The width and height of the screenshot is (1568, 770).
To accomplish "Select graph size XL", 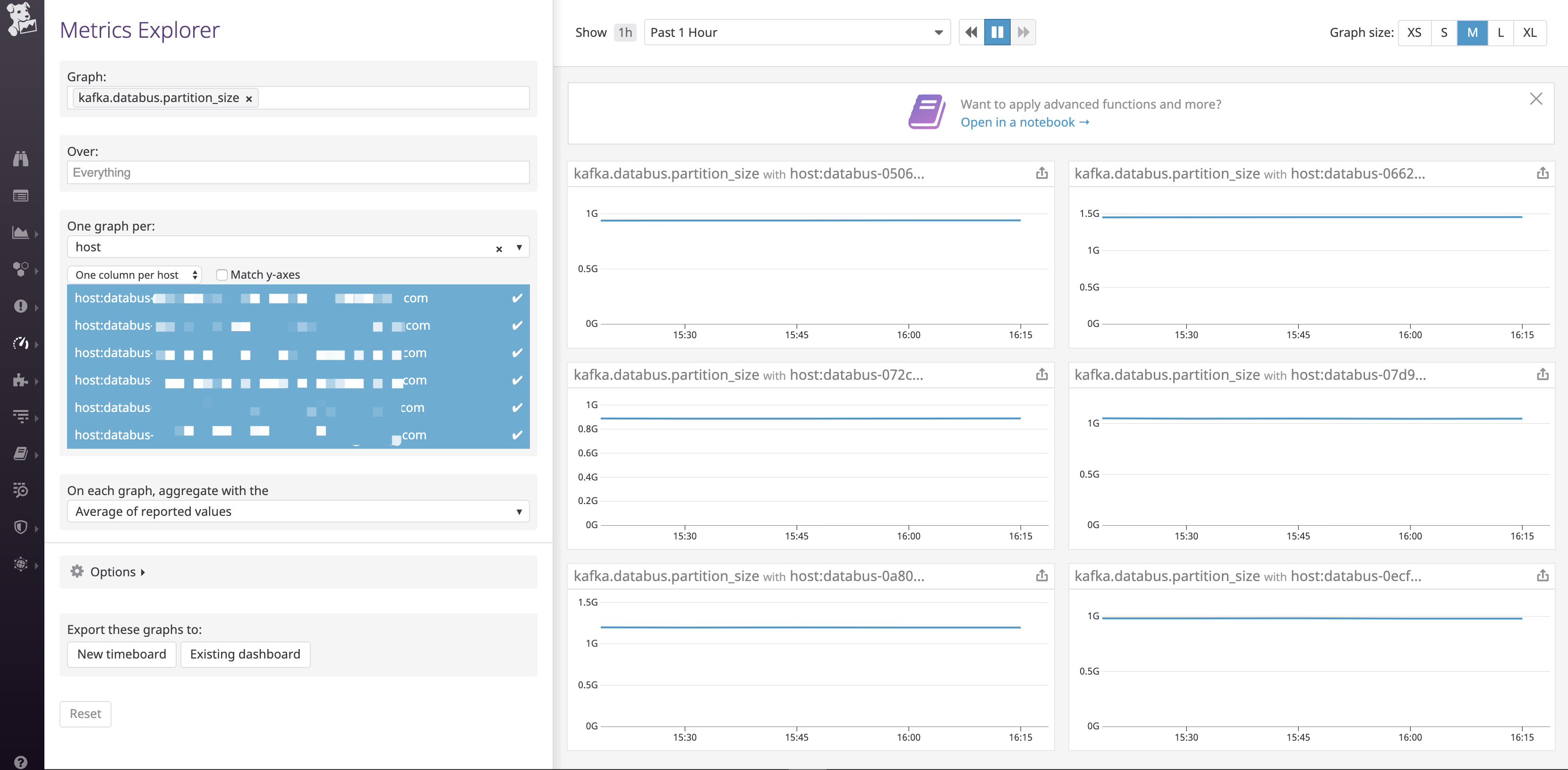I will (1529, 32).
